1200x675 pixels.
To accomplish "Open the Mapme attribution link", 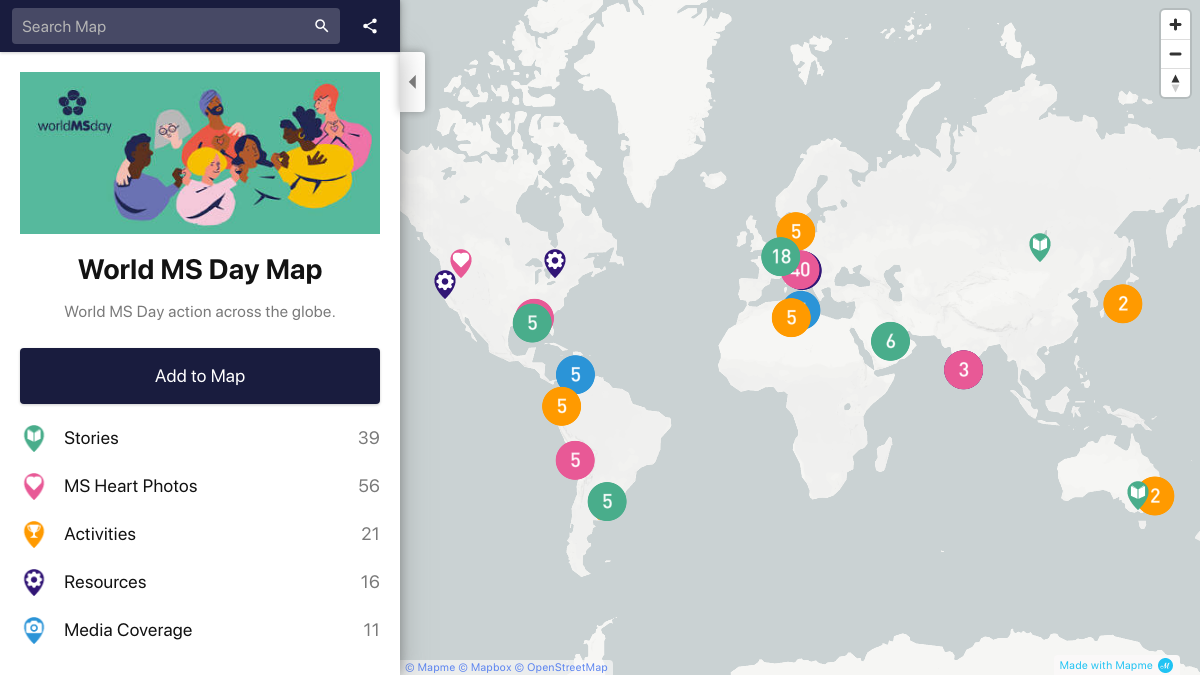I will click(x=430, y=667).
